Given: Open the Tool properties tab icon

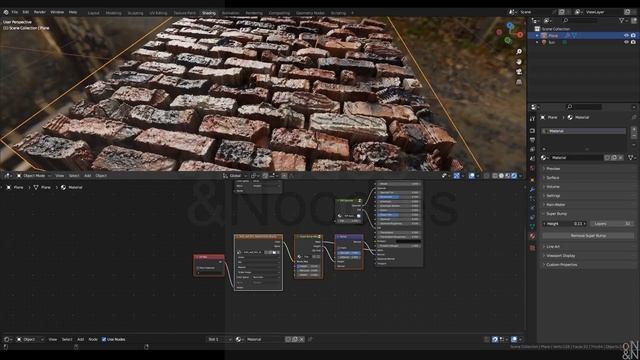Looking at the screenshot, I should (532, 119).
